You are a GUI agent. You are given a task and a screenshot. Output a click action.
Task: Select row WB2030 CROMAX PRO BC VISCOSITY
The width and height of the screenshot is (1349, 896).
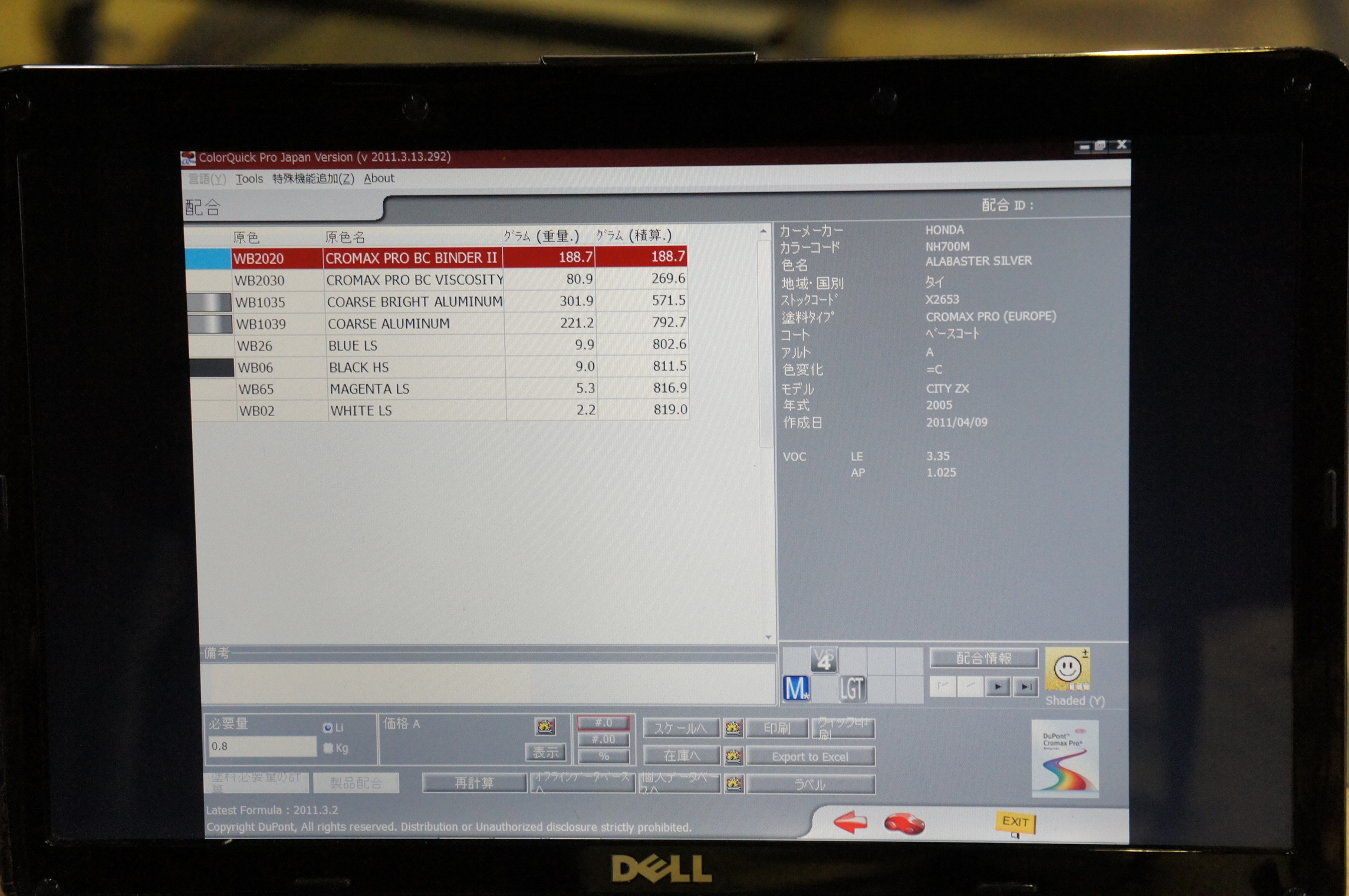(x=437, y=279)
